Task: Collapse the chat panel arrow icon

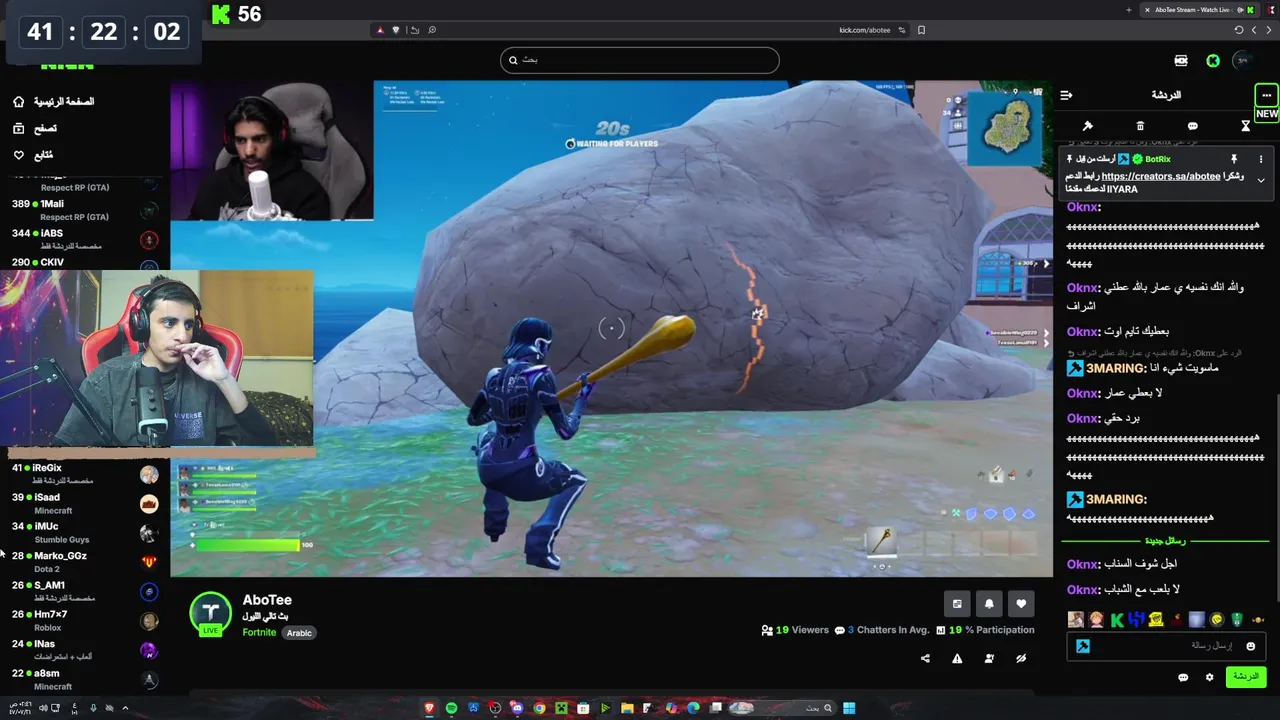Action: (1066, 95)
